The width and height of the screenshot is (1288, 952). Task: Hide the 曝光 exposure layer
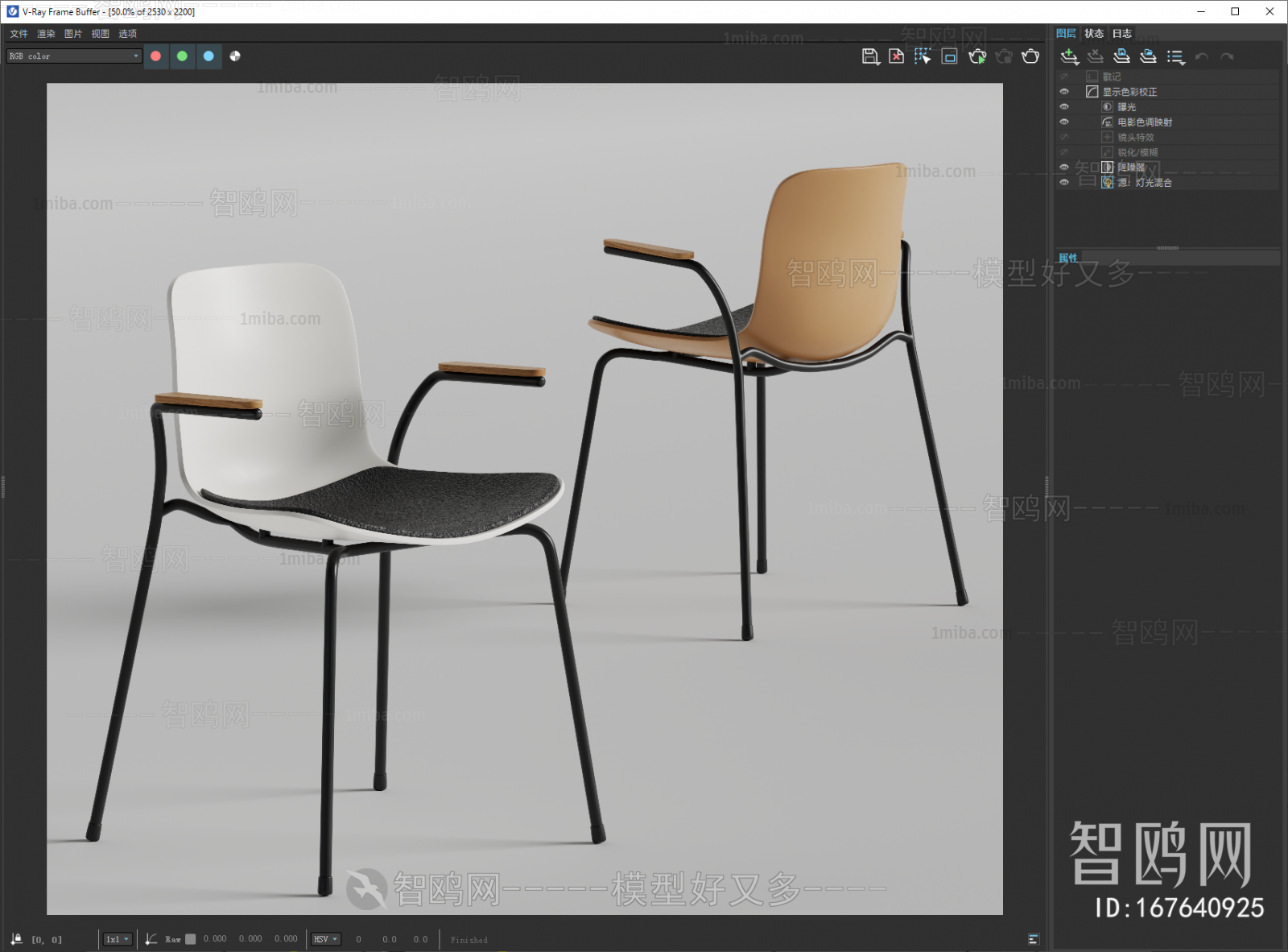[1064, 107]
